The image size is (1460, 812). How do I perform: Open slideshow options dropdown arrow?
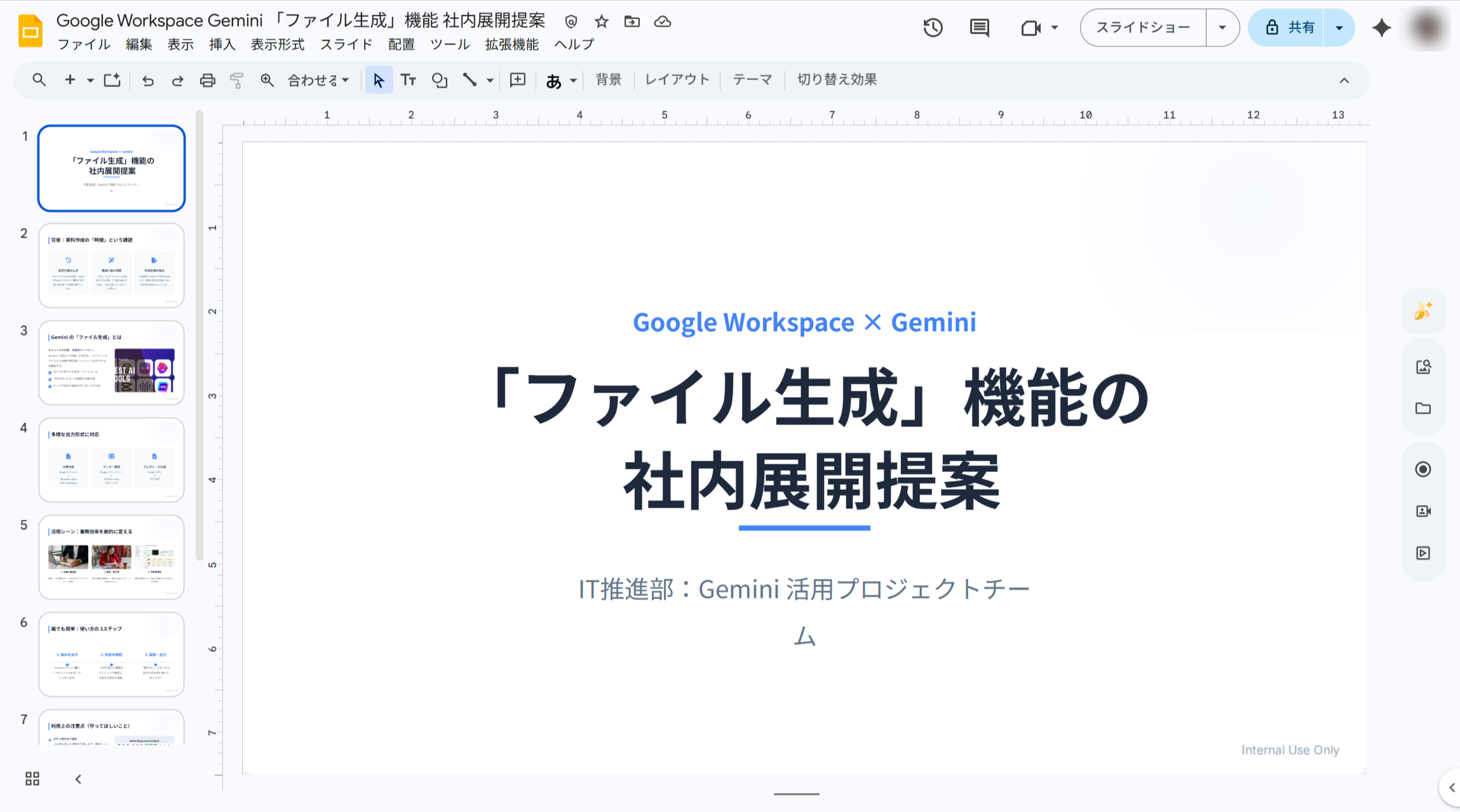(1222, 27)
